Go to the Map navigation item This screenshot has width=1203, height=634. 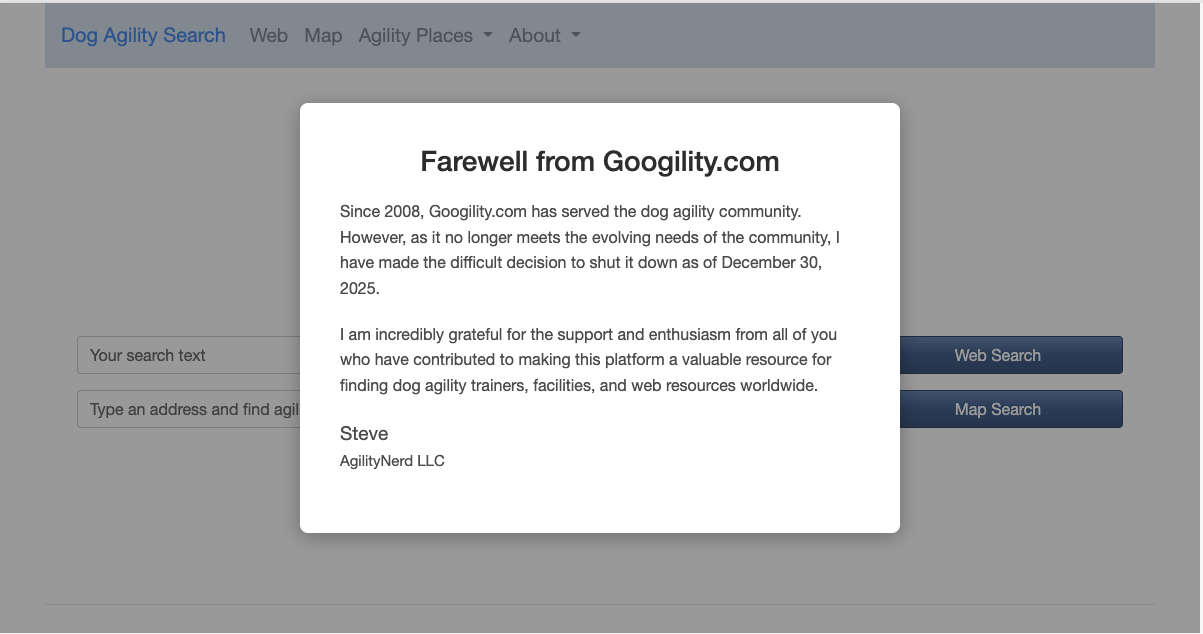[x=323, y=35]
